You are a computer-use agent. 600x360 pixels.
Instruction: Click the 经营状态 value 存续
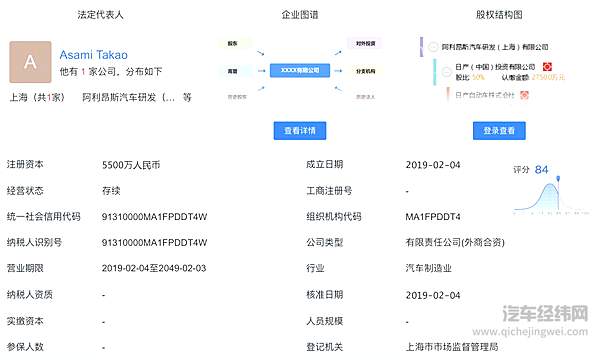coord(111,191)
